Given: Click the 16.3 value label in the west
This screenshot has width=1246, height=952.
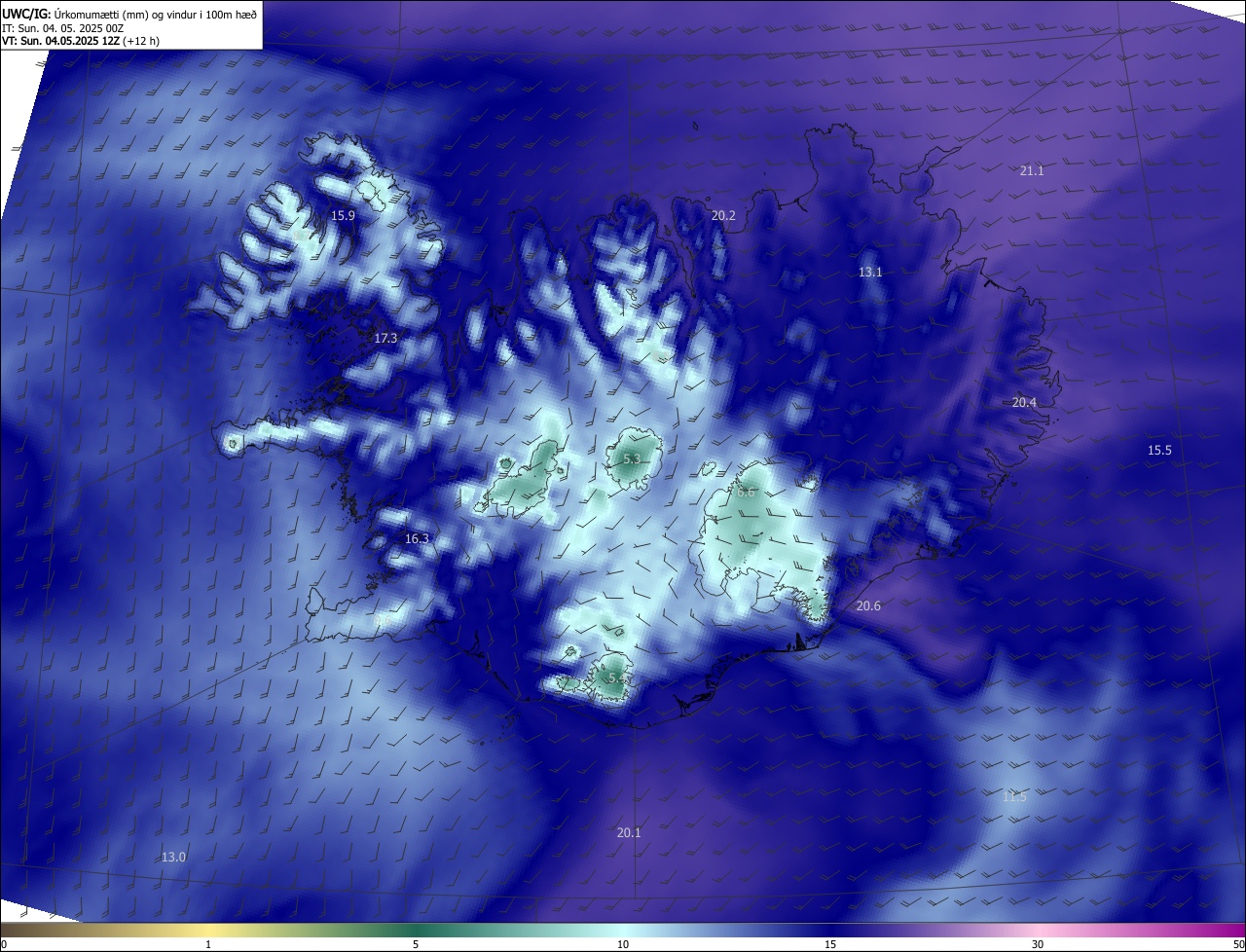Looking at the screenshot, I should tap(417, 538).
